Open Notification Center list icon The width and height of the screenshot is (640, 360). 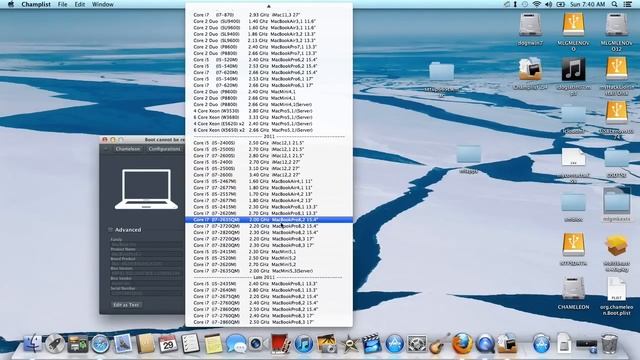(x=628, y=4)
